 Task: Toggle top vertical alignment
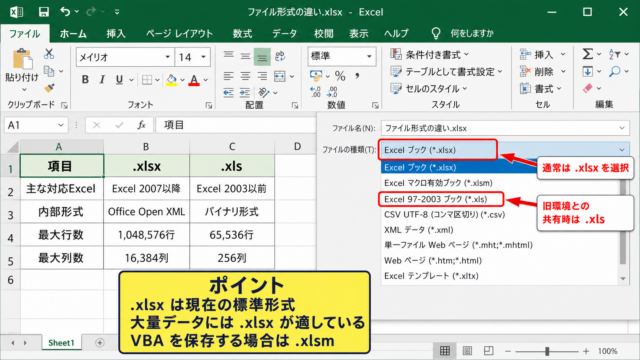tap(229, 56)
